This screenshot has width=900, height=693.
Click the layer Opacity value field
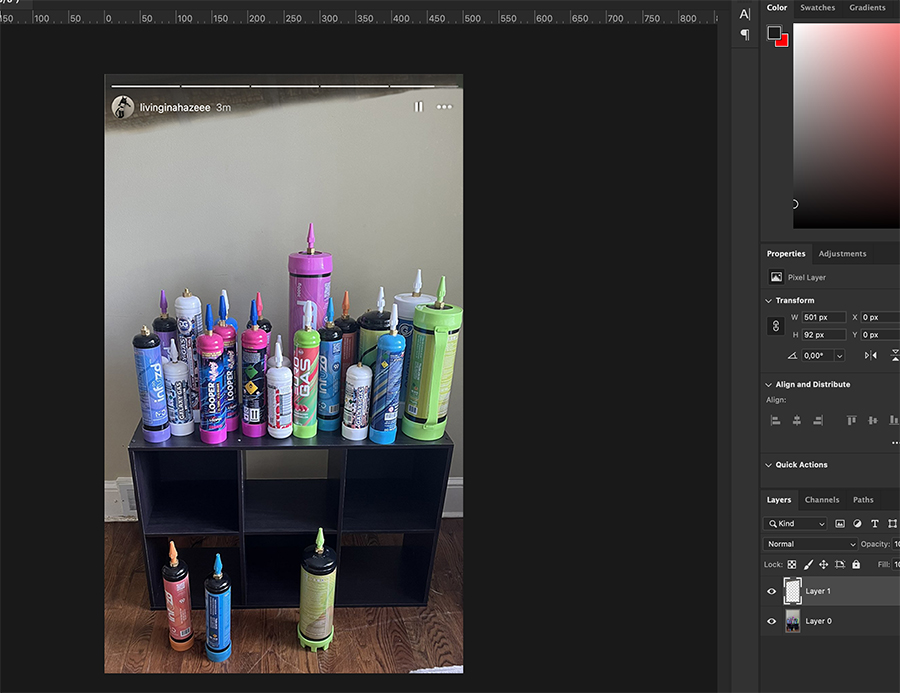(x=896, y=544)
